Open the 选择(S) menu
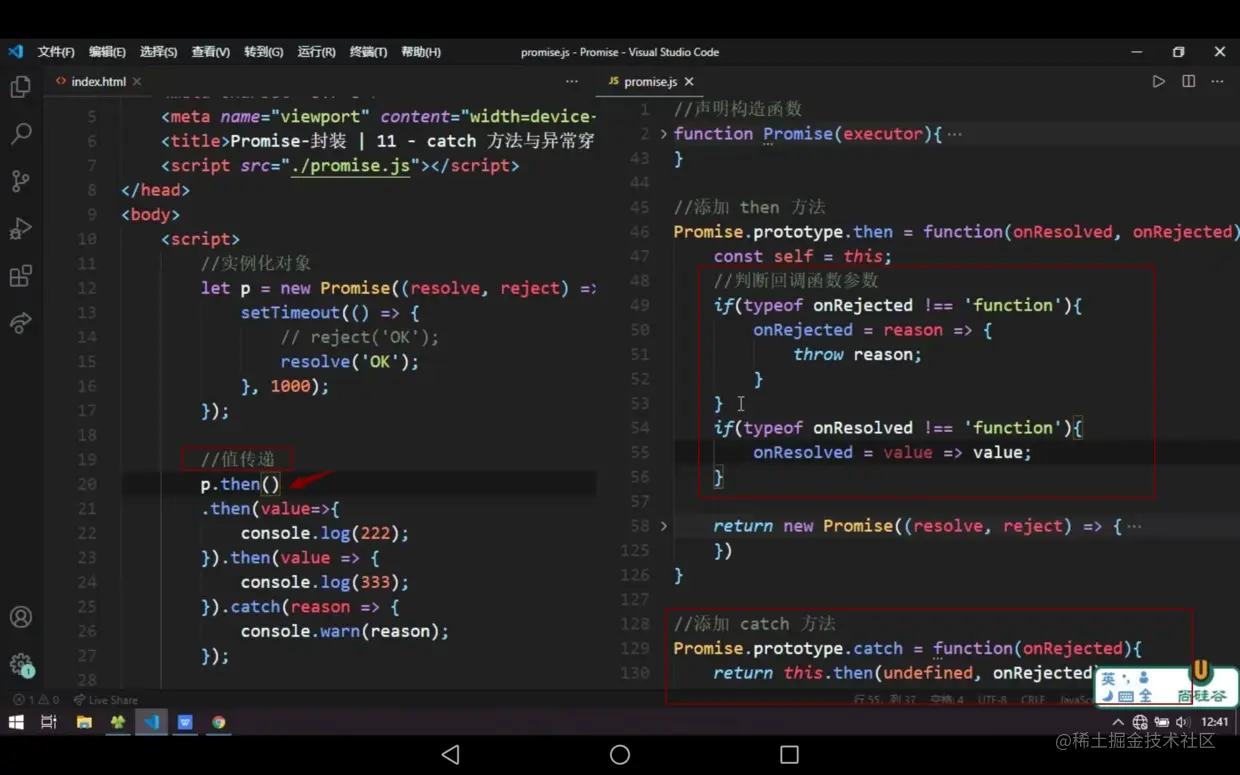 coord(158,52)
